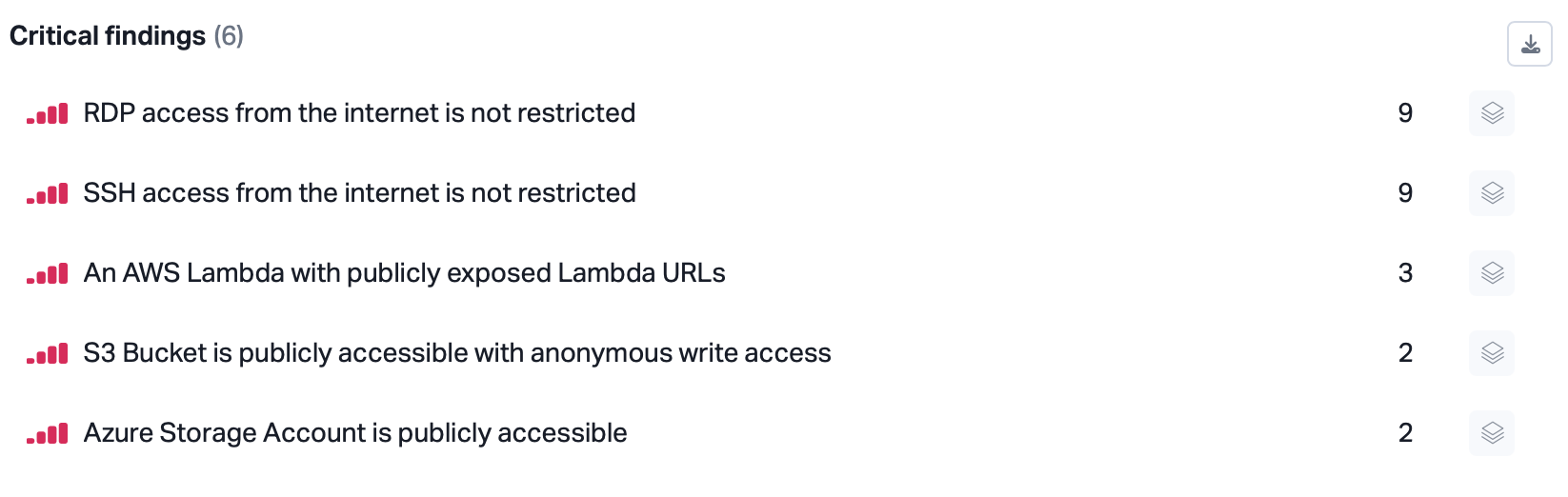Click the count 9 for RDP access finding
1568x497 pixels.
(x=1405, y=113)
